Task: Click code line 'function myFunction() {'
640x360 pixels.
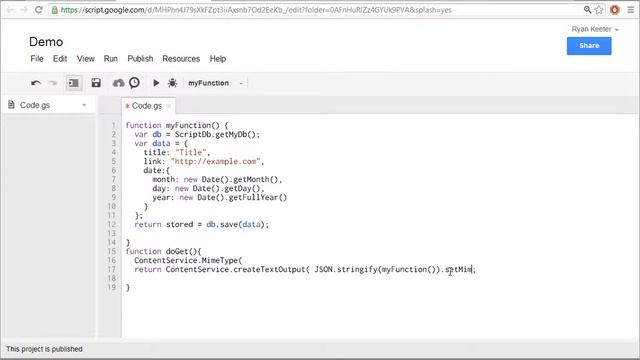Action: tap(177, 125)
